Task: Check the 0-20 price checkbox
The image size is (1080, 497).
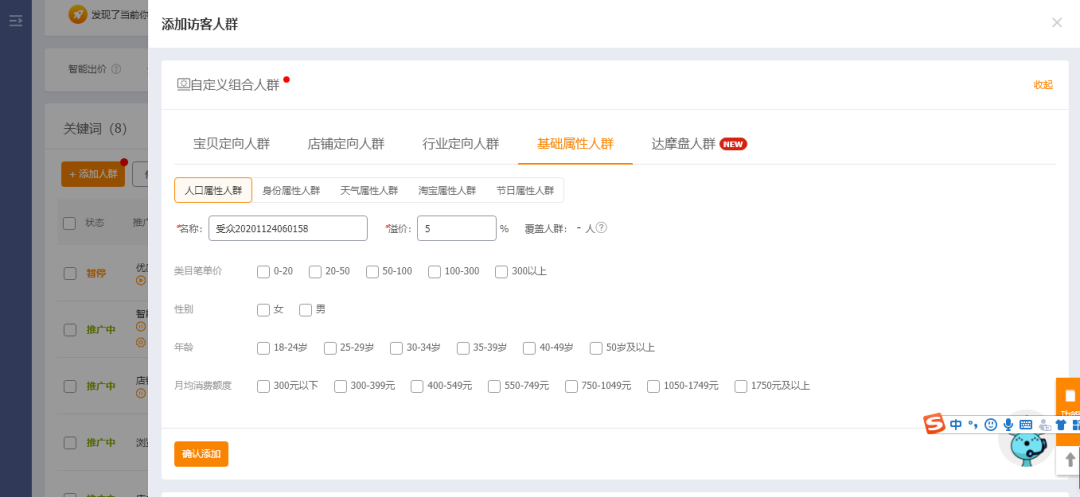Action: click(263, 271)
